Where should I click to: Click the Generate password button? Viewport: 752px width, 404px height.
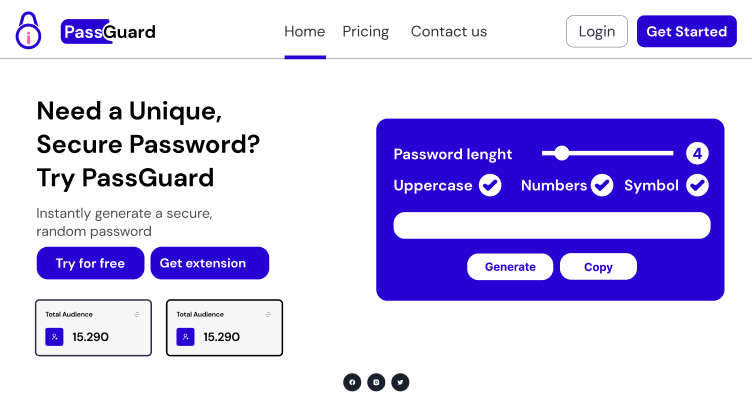(x=510, y=267)
